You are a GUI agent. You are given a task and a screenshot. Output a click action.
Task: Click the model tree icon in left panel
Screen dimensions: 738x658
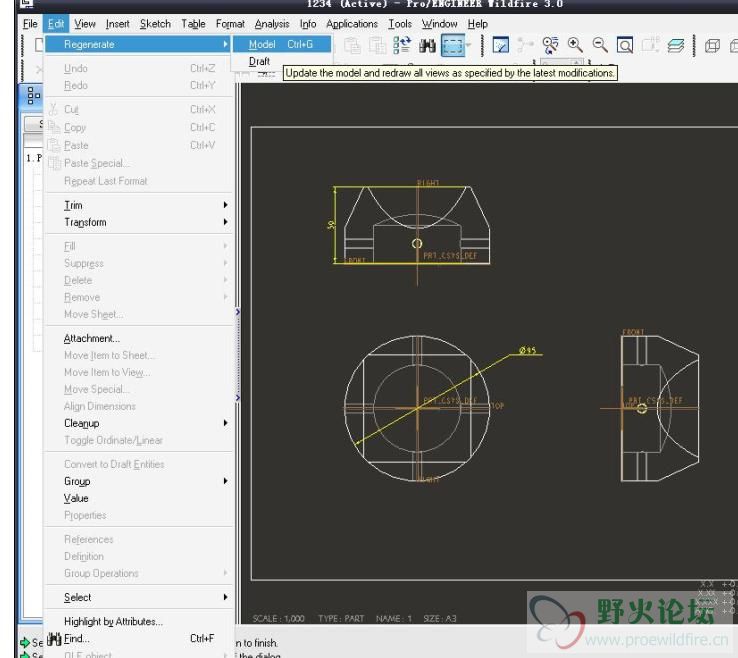click(33, 95)
